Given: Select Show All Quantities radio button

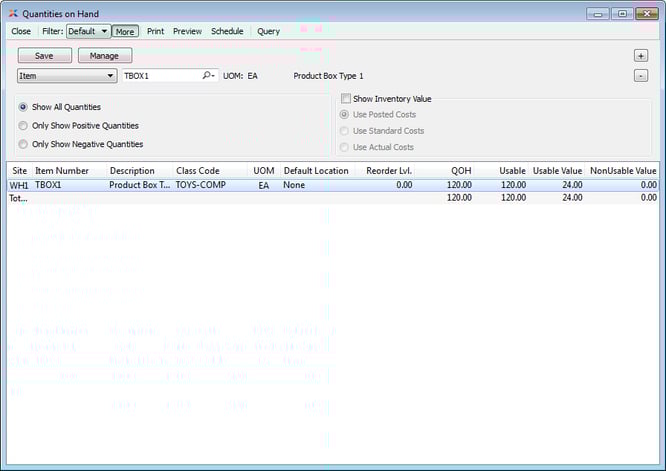Looking at the screenshot, I should (23, 107).
